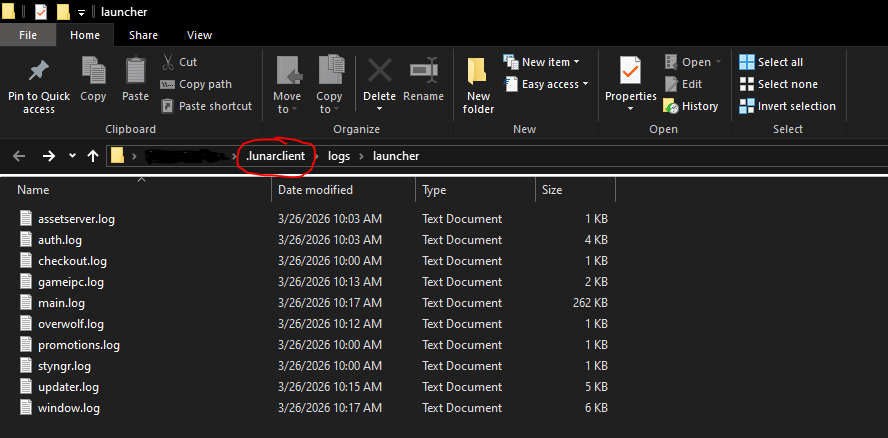Click the Paste clipboard icon
The height and width of the screenshot is (438, 888).
(x=135, y=72)
